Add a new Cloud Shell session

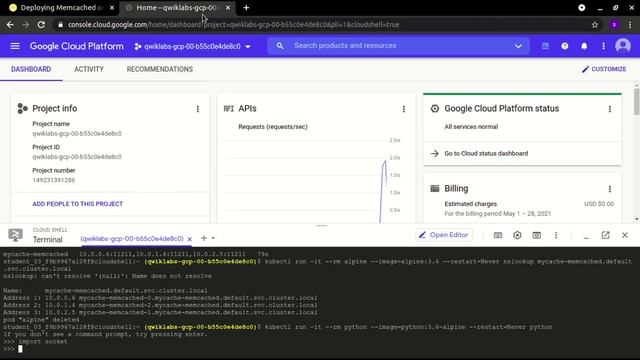204,238
